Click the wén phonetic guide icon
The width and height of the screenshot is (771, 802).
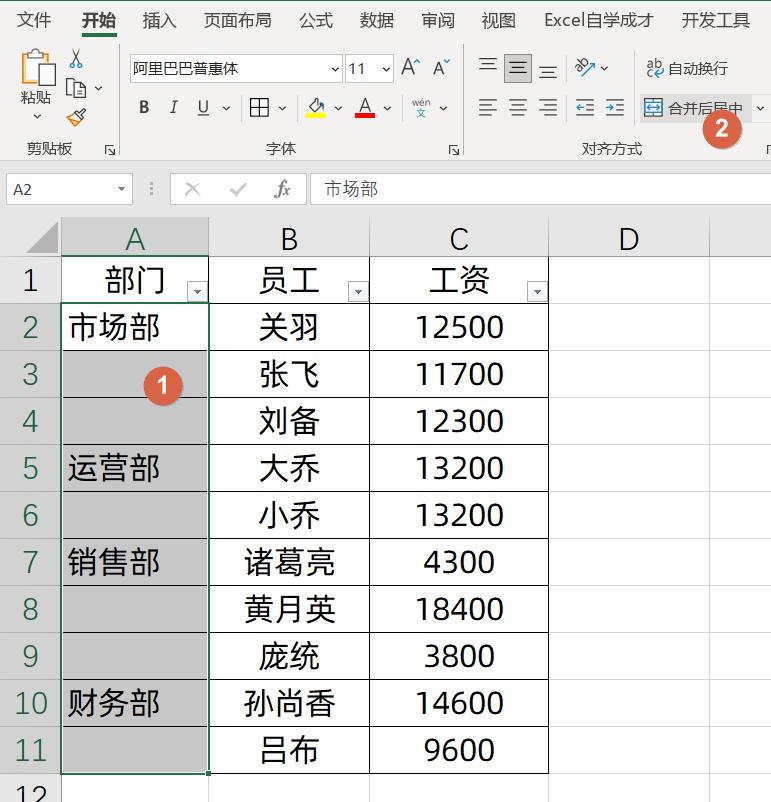click(421, 108)
